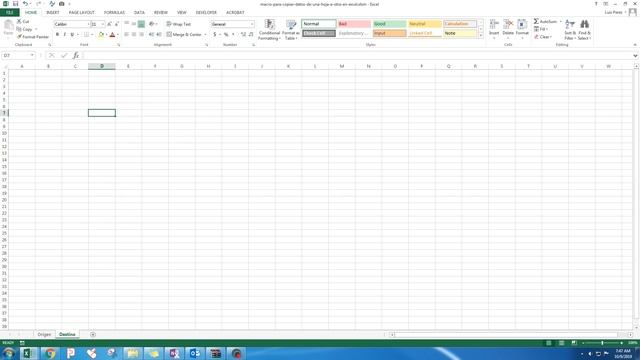
Task: Increase the font size
Action: click(x=109, y=24)
